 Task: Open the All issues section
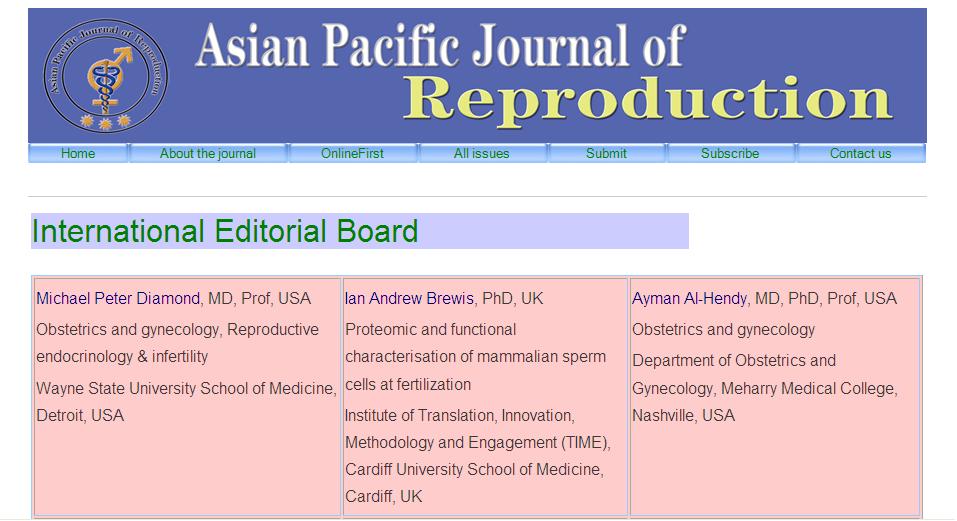pyautogui.click(x=481, y=153)
